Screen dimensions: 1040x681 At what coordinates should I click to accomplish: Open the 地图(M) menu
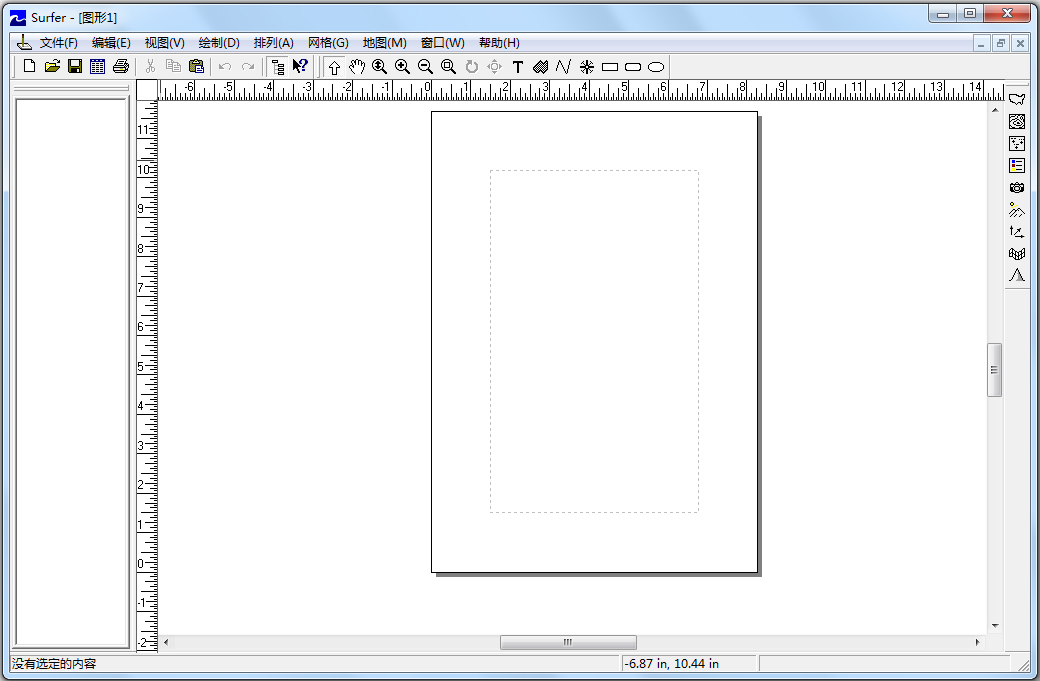[384, 42]
